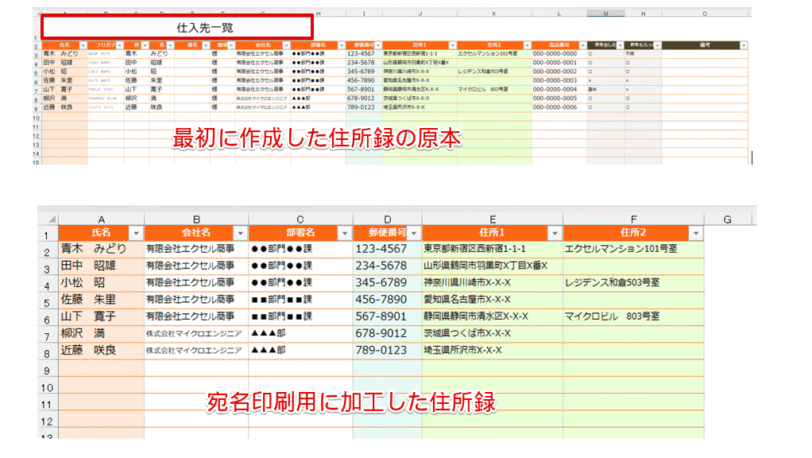Screen dimensions: 812x458
Task: Select マイクロビル 803号室 cell in lower sheet
Action: (633, 317)
